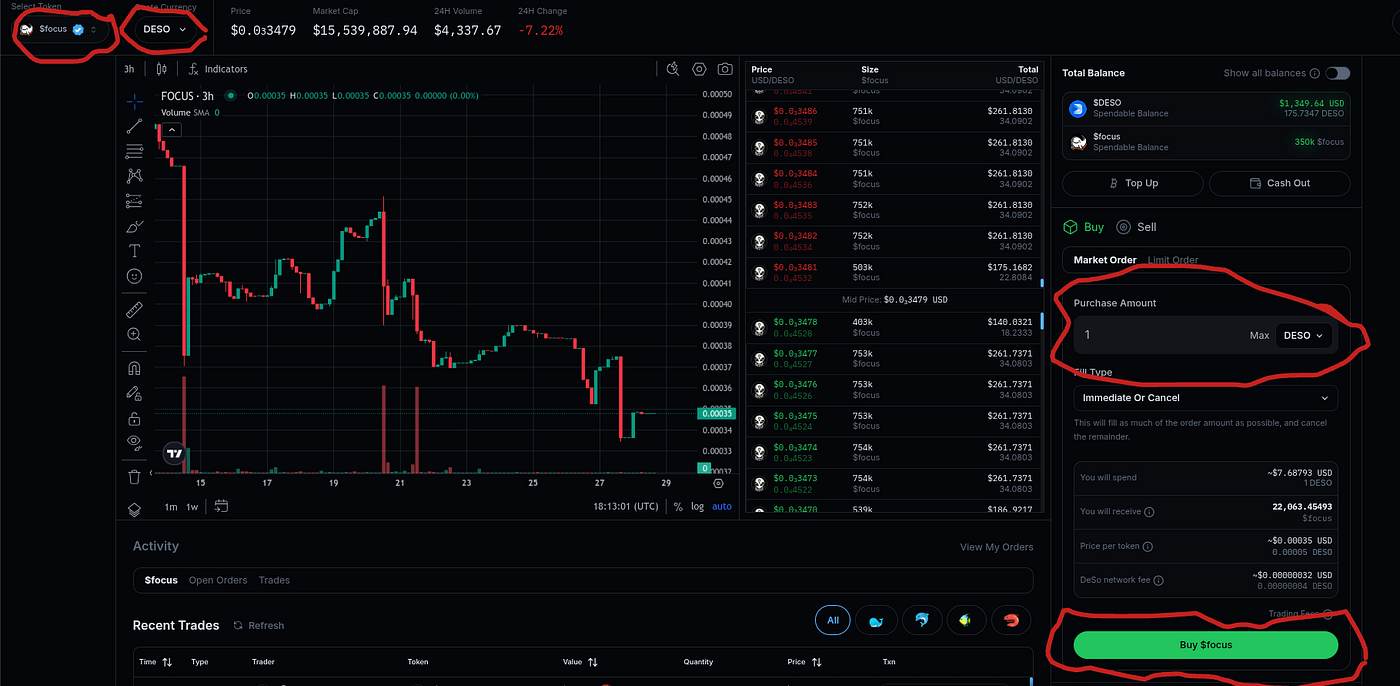Screen dimensions: 1400x686
Task: Refresh the Recent Trades list
Action: pyautogui.click(x=258, y=625)
